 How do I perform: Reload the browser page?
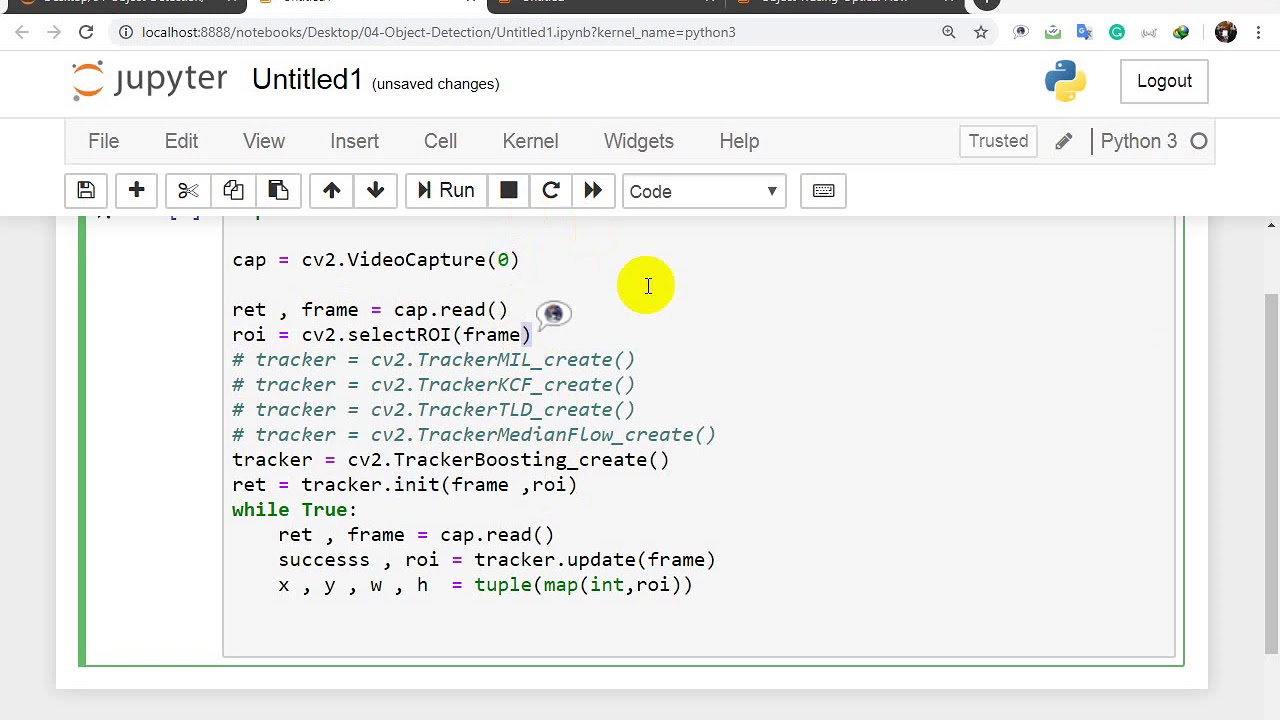click(86, 32)
